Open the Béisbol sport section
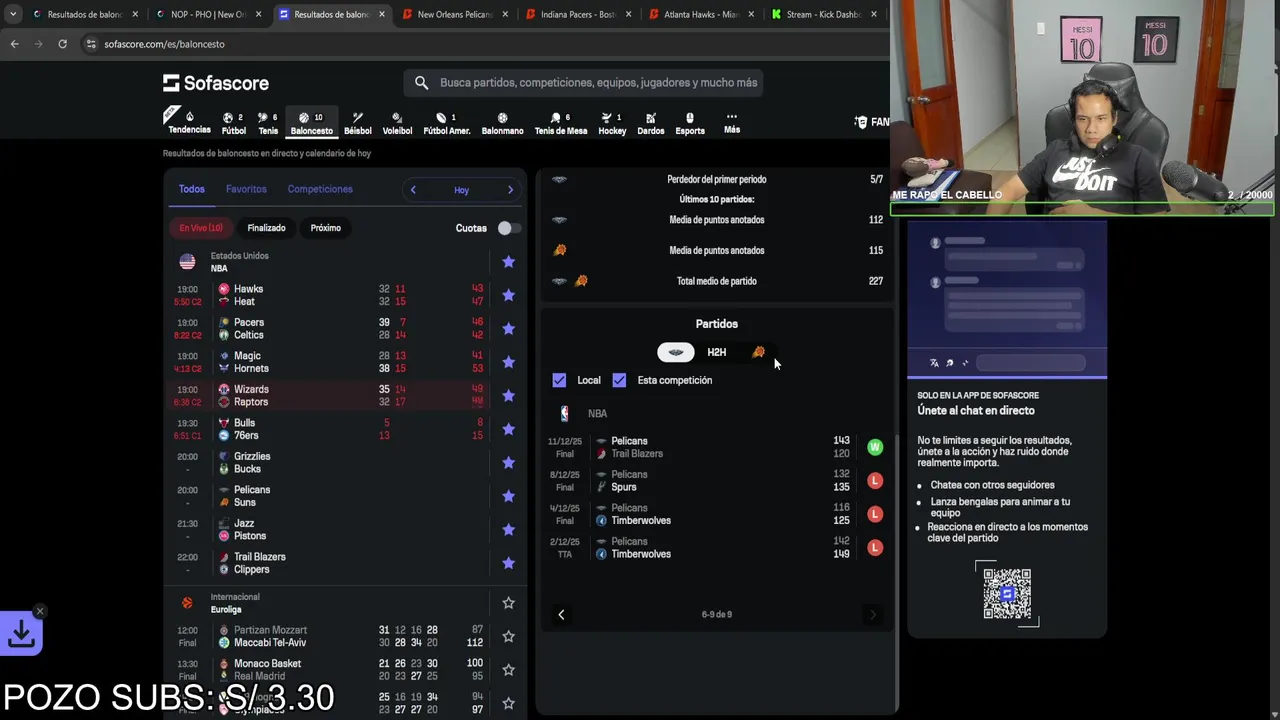1280x720 pixels. (x=357, y=123)
